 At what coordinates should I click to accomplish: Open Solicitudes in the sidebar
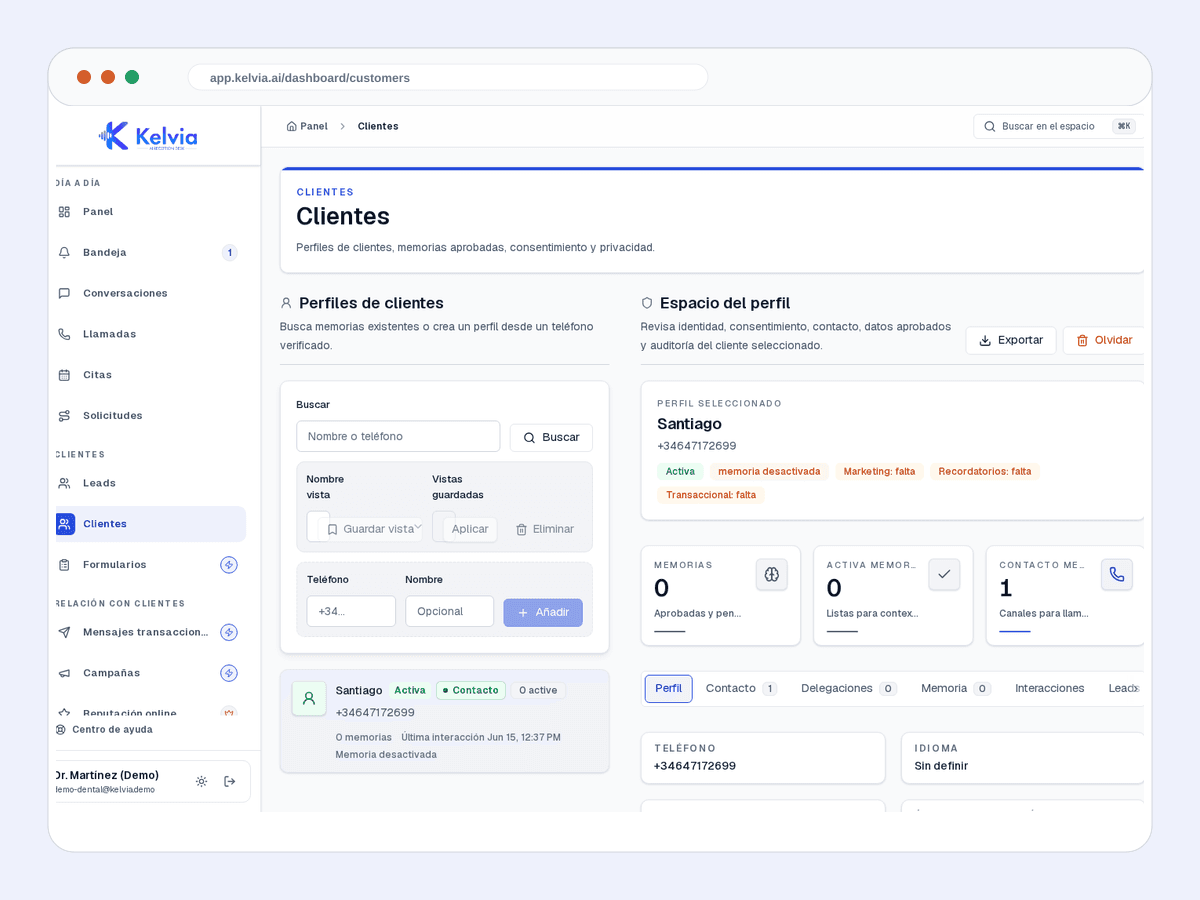coord(150,415)
